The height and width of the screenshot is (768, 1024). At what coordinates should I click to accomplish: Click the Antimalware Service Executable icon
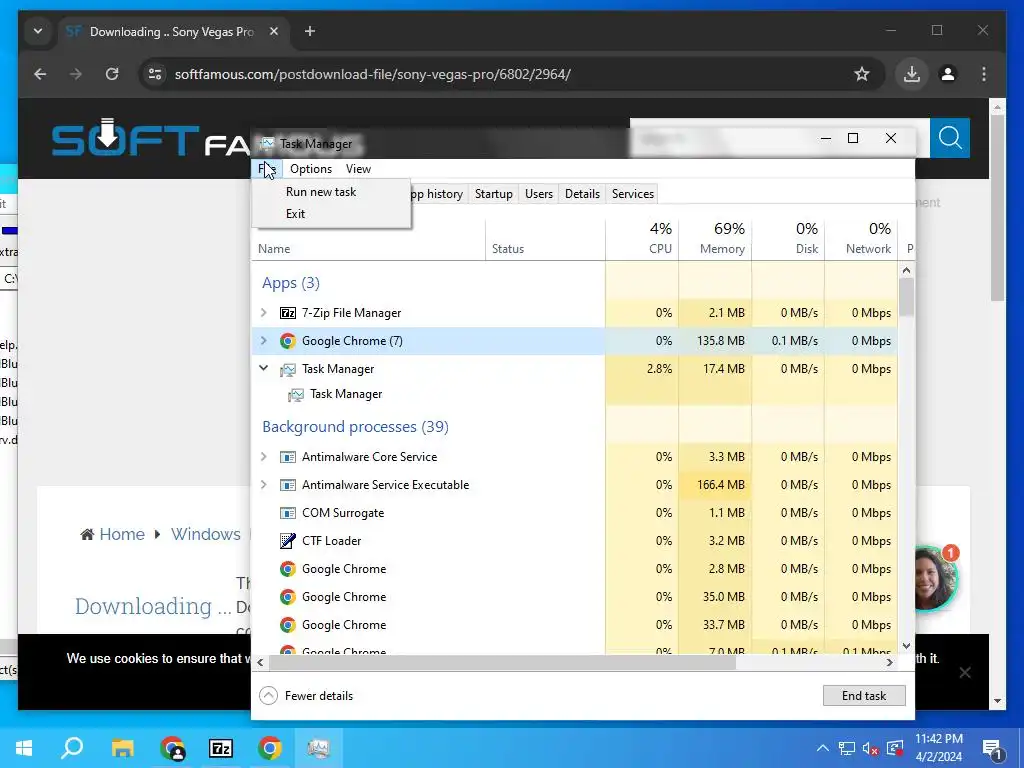point(287,485)
